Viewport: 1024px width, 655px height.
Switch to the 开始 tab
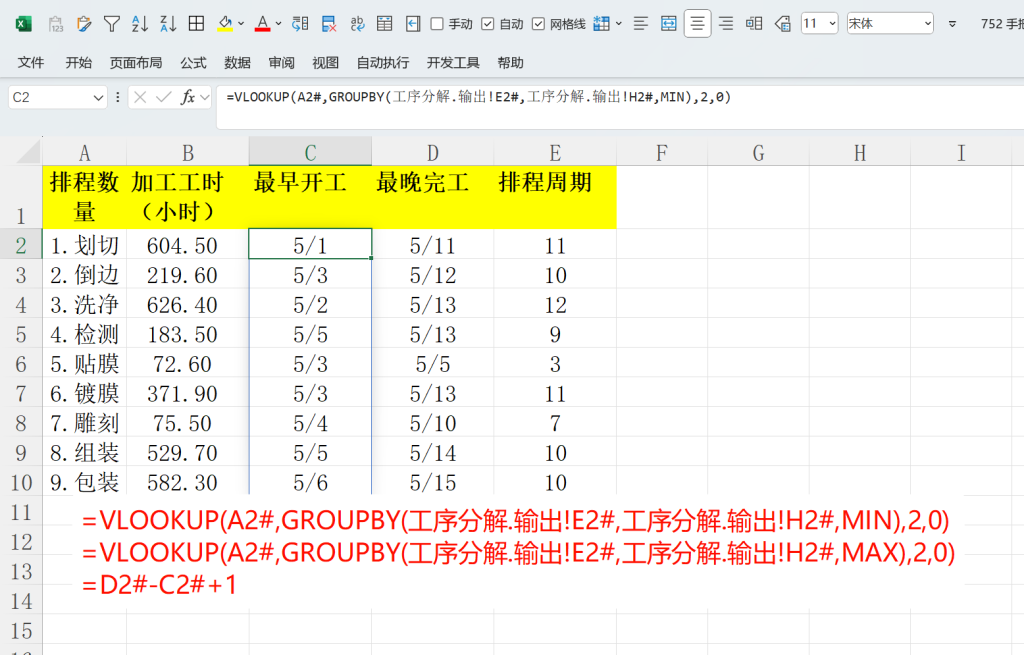click(x=78, y=63)
